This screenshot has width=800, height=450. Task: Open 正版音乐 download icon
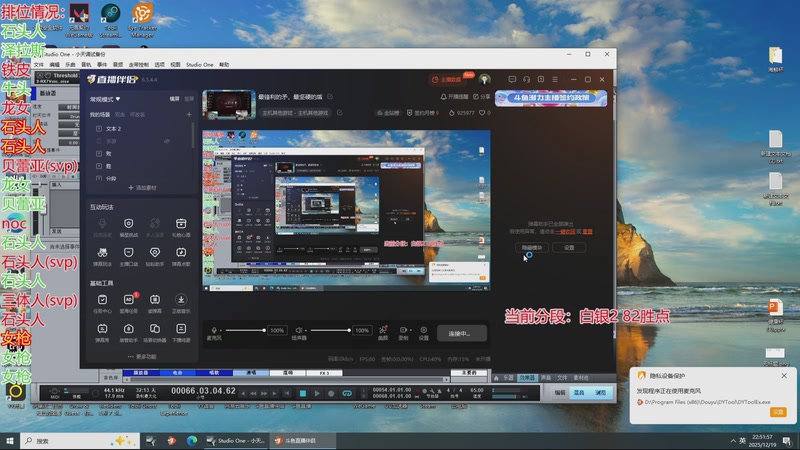(x=181, y=299)
